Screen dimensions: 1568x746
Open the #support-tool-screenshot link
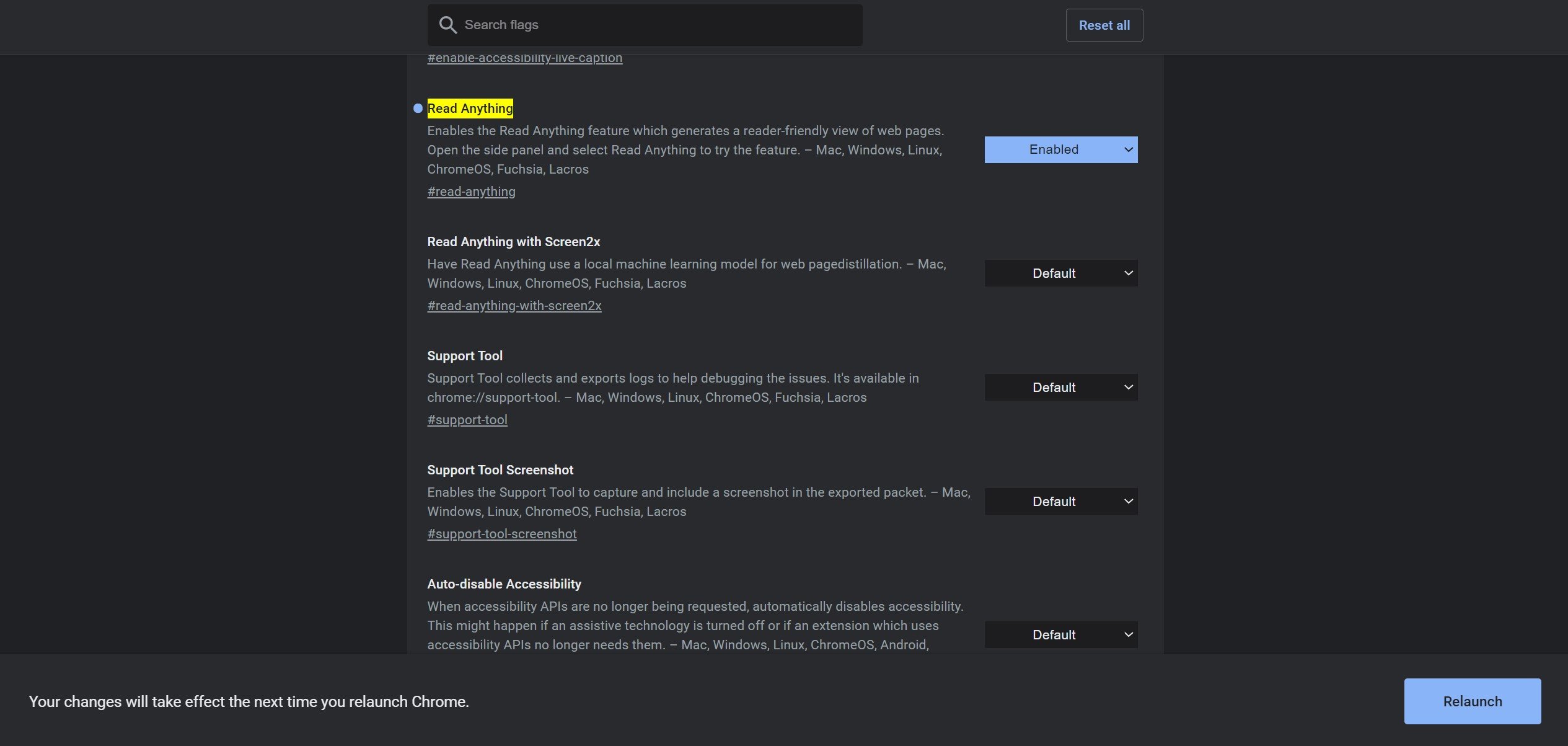click(x=501, y=534)
